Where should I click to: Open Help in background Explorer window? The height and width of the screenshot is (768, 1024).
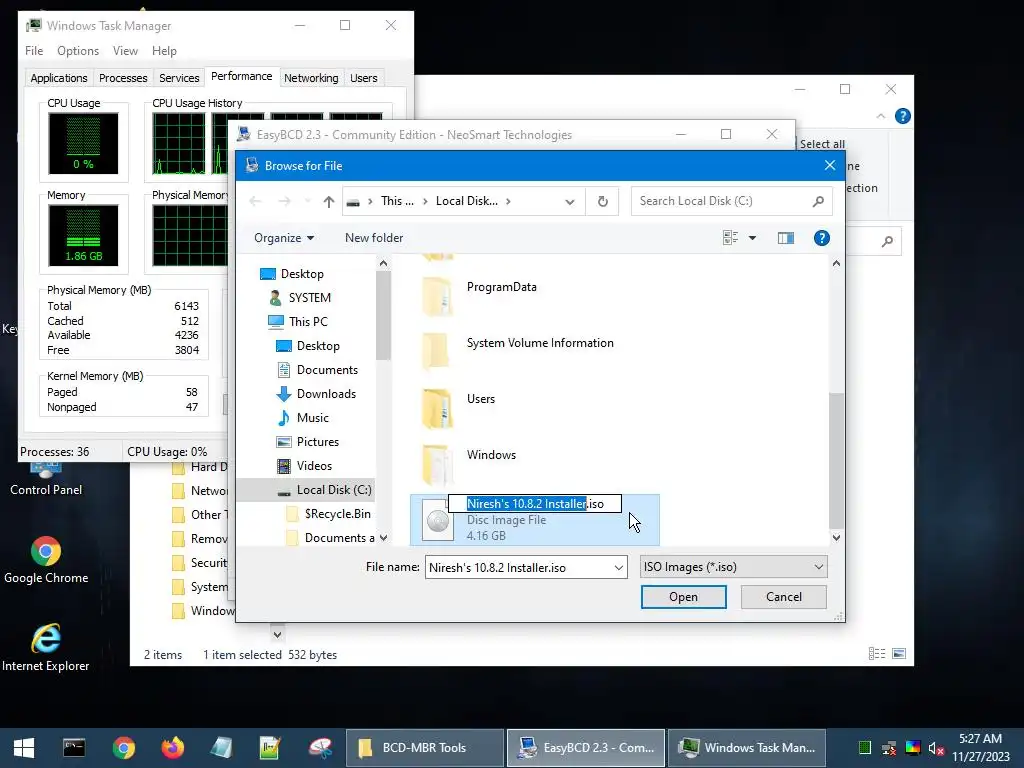pyautogui.click(x=903, y=116)
